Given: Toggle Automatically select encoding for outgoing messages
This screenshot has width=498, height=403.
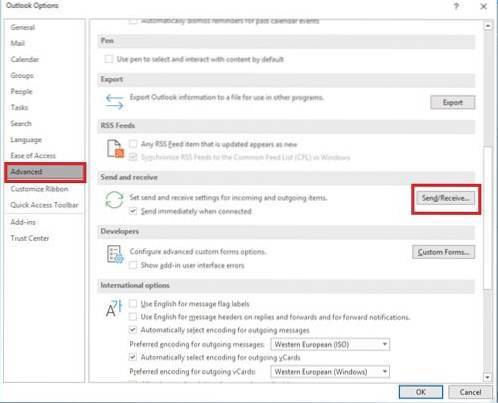Looking at the screenshot, I should (133, 330).
